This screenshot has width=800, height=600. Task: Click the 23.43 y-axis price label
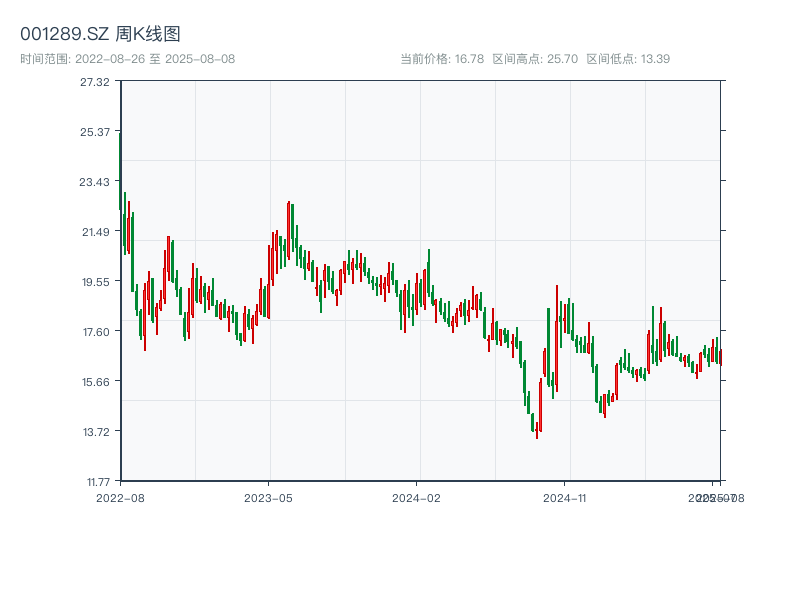(94, 182)
